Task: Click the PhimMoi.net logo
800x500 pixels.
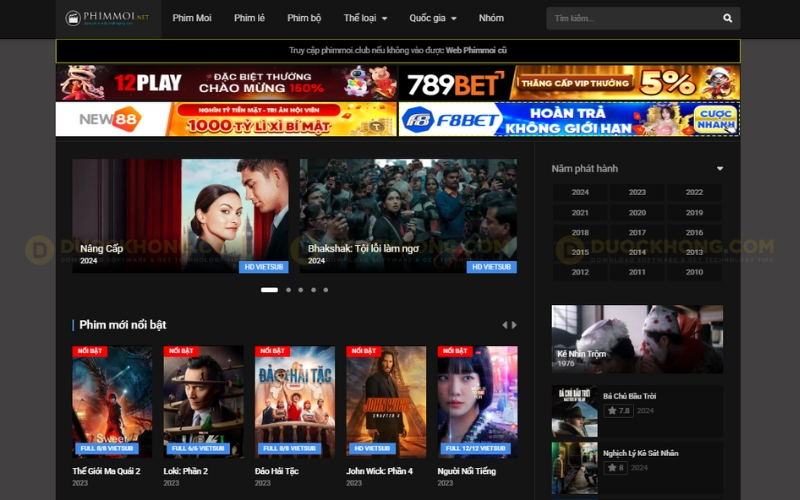Action: (107, 18)
